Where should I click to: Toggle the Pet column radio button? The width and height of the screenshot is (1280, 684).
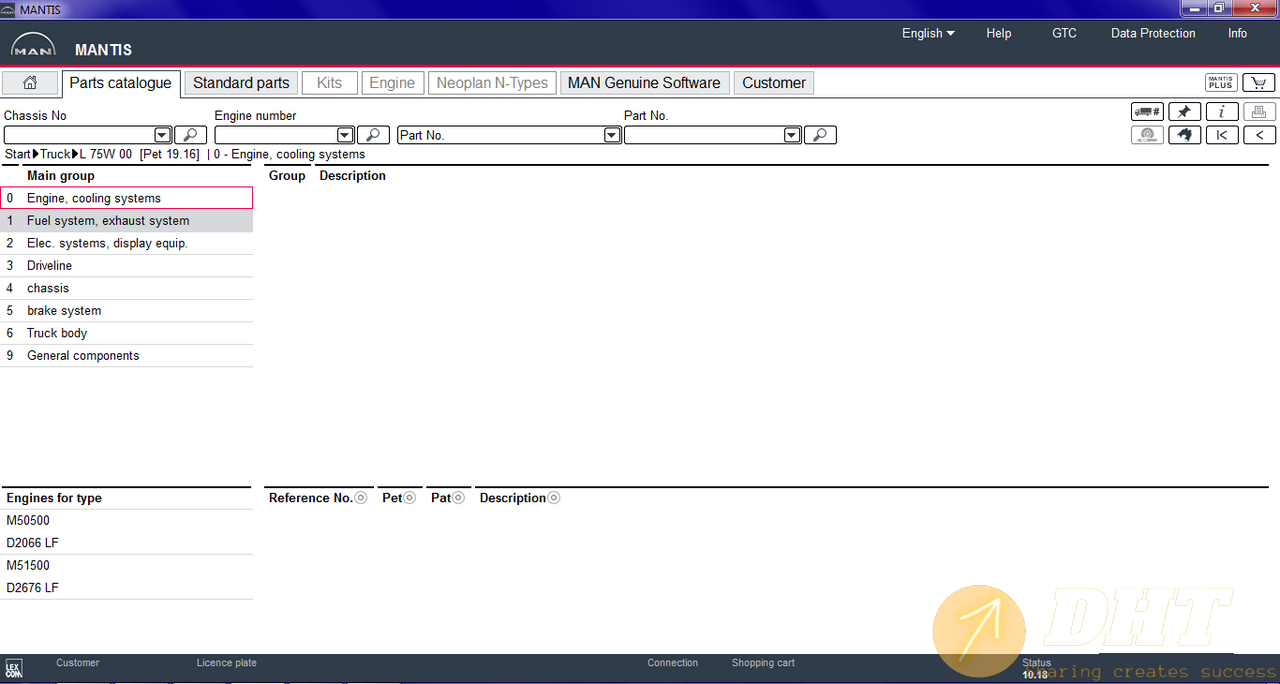[x=410, y=498]
